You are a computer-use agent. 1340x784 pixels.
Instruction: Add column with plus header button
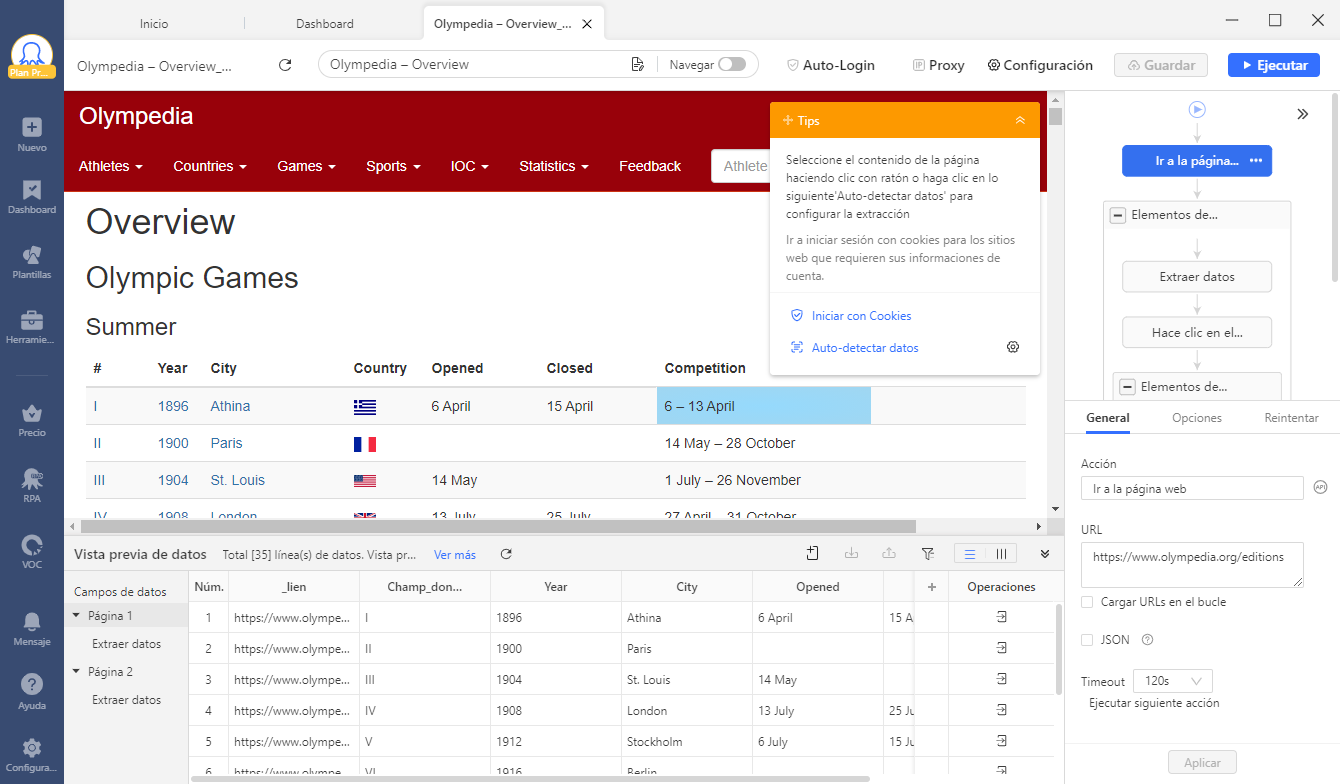pyautogui.click(x=932, y=587)
